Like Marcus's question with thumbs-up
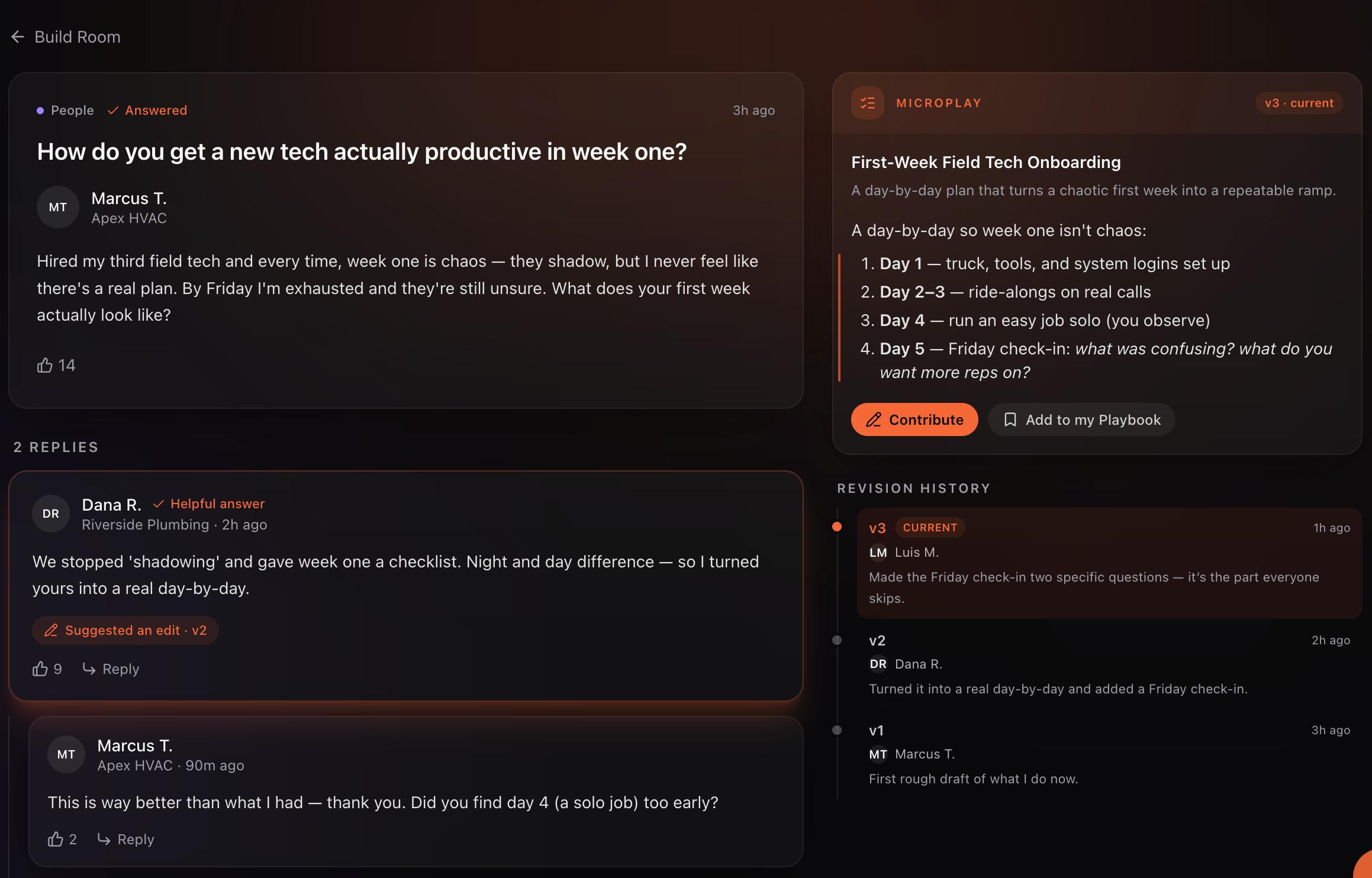Screen dimensions: 1372x878 pyautogui.click(x=56, y=365)
